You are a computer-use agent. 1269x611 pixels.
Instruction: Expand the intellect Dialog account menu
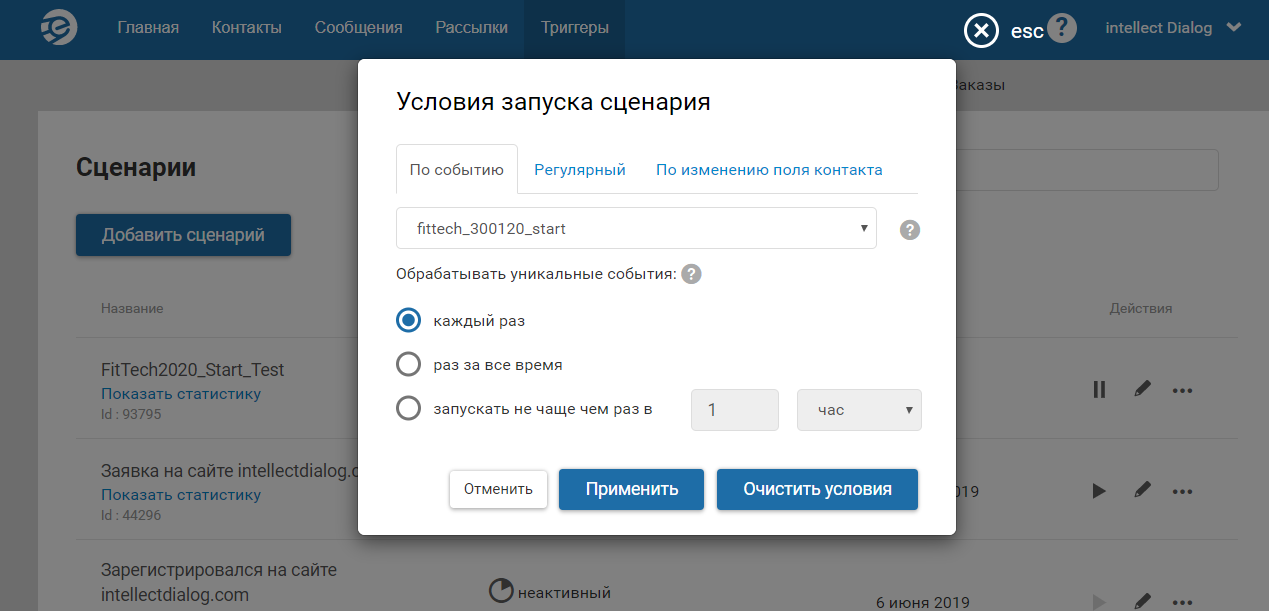(x=1172, y=28)
